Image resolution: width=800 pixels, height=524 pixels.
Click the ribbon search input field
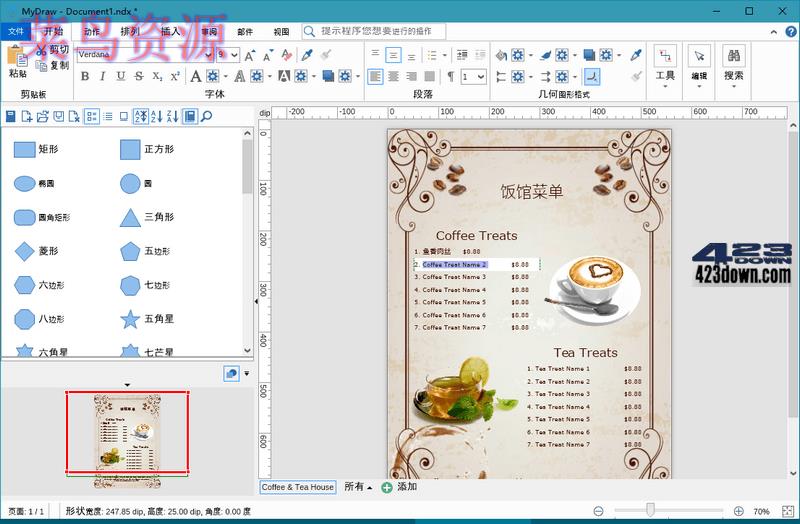click(x=374, y=32)
